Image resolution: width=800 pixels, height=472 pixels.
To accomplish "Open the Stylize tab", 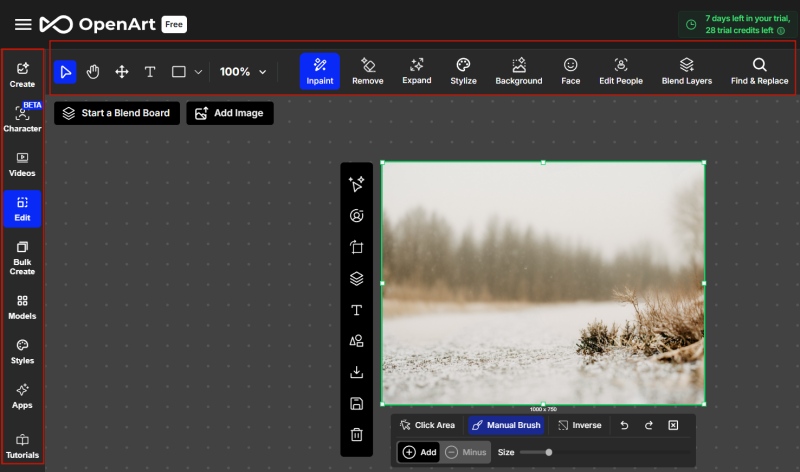I will coord(463,71).
